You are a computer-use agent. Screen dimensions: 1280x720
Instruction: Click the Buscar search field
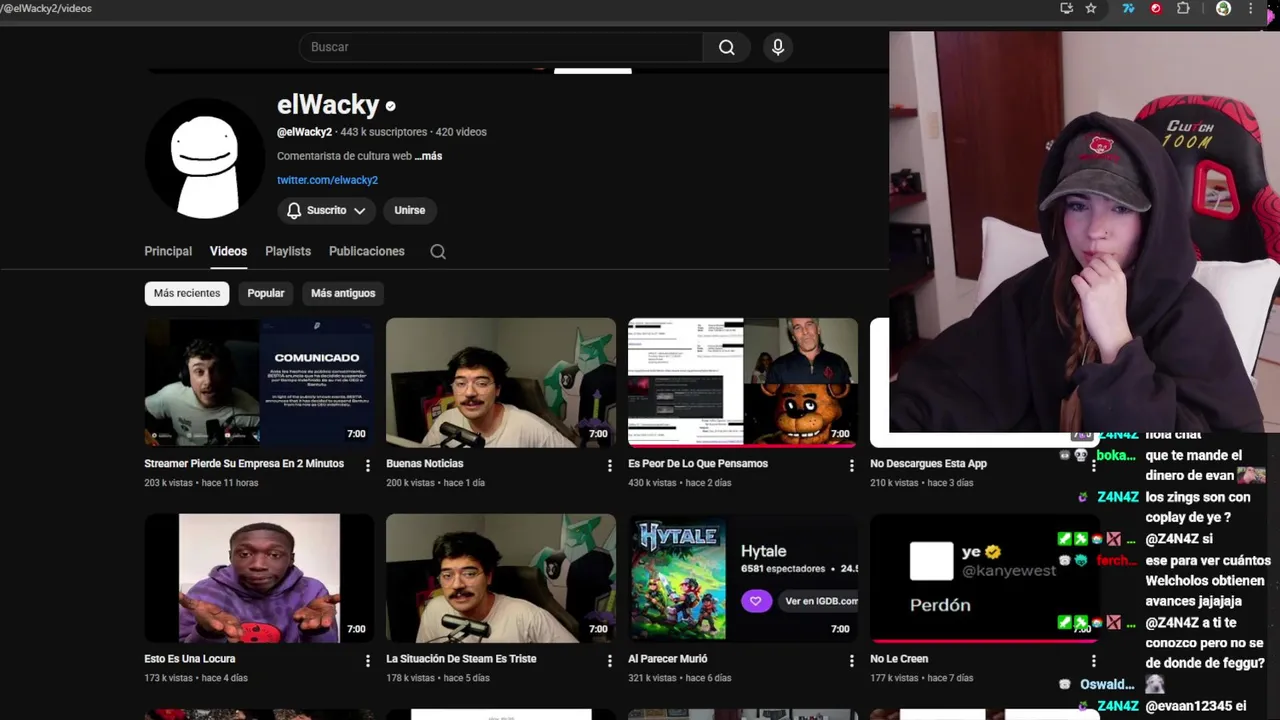pos(501,47)
